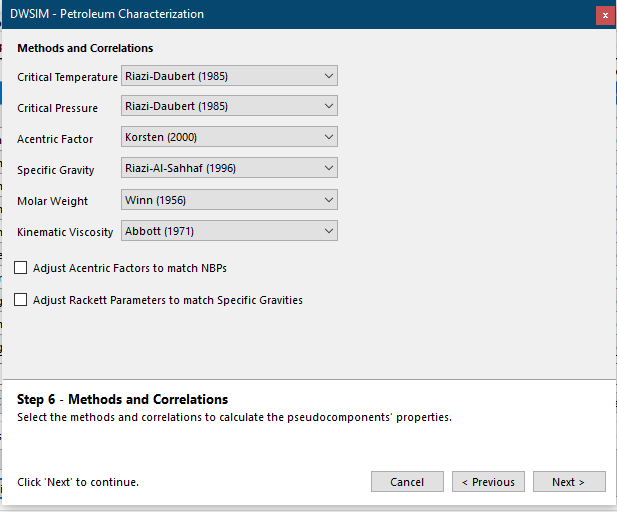Viewport: 617px width, 512px height.
Task: Click the Cancel button
Action: tap(407, 482)
